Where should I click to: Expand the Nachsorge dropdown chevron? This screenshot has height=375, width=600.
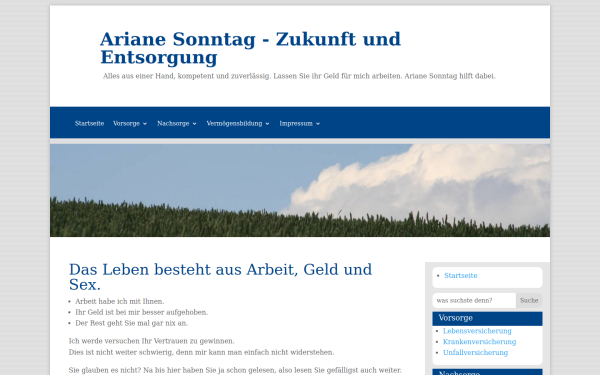click(194, 124)
